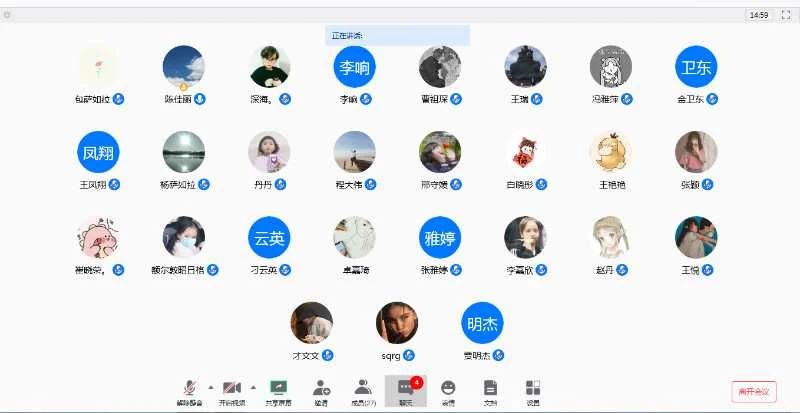800x413 pixels.
Task: Open the documents icon in toolbar
Action: tap(490, 390)
